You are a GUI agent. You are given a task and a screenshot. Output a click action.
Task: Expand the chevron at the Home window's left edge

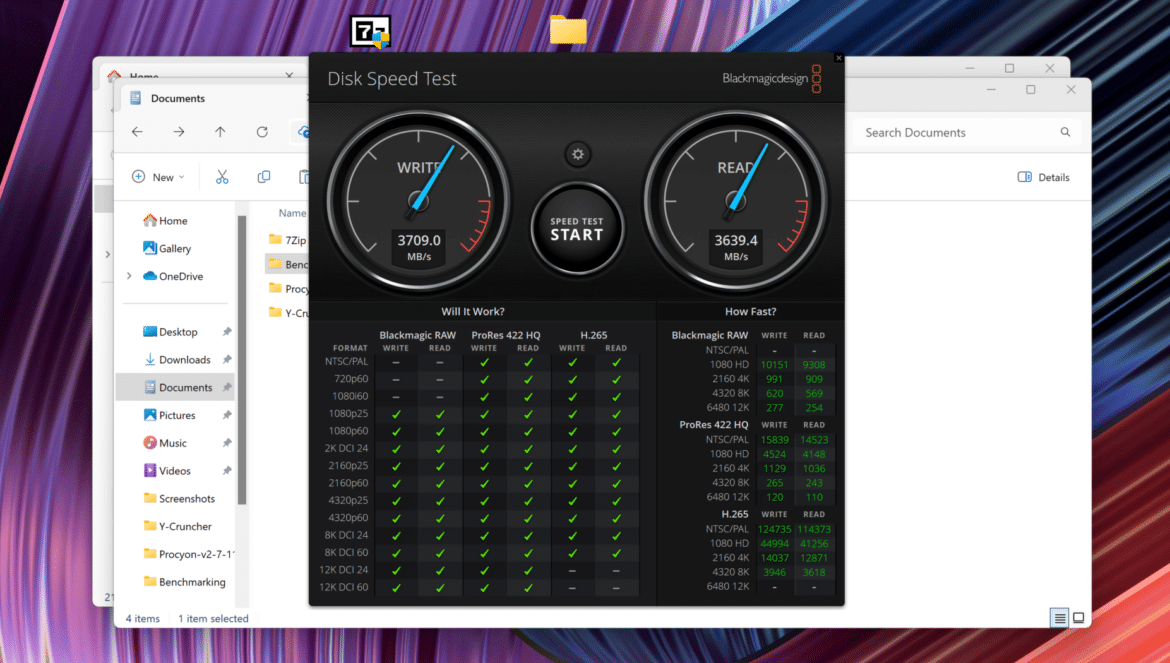tap(107, 254)
